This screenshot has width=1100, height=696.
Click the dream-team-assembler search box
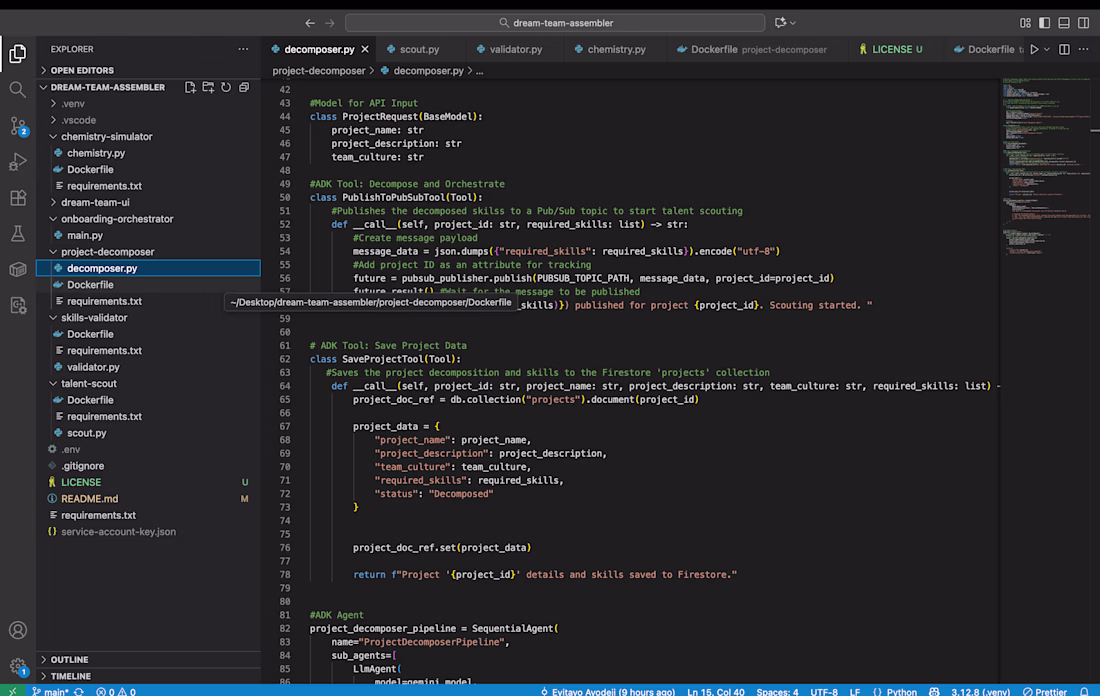[555, 22]
